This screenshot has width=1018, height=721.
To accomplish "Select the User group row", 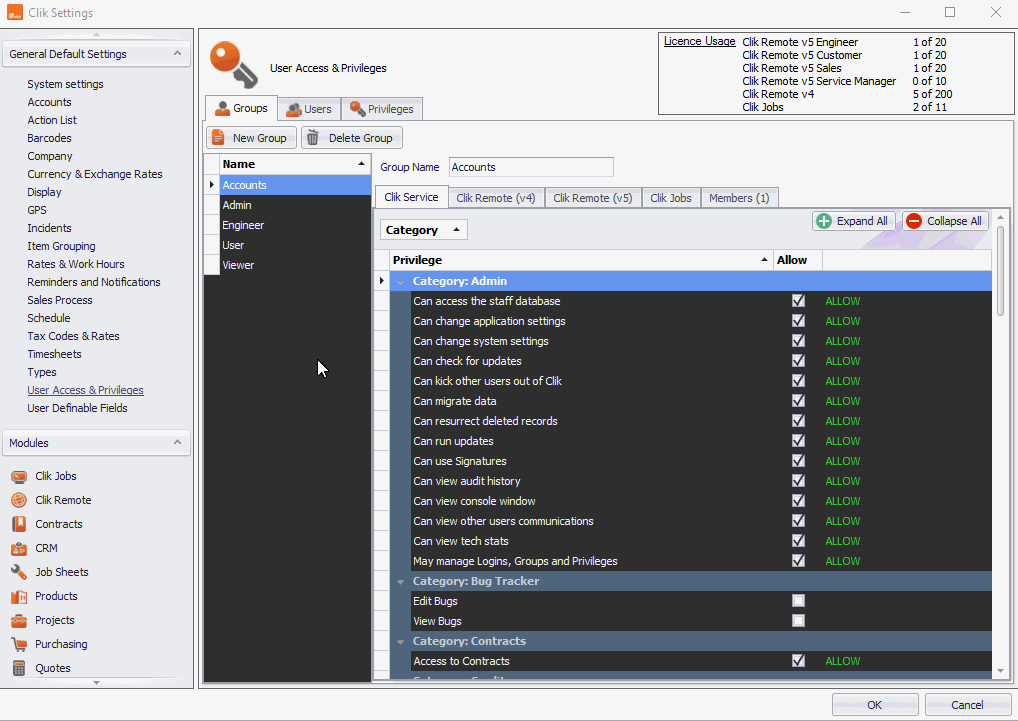I will tap(295, 245).
